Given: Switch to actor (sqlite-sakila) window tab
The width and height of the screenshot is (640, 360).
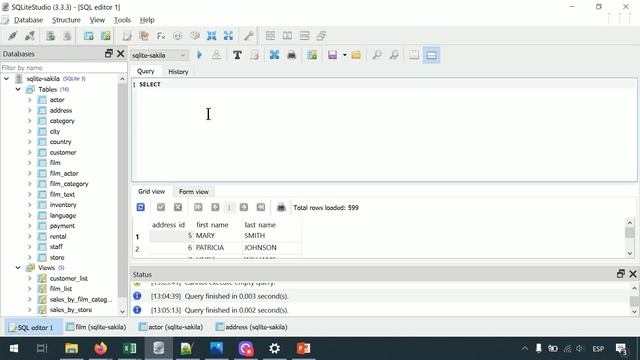Looking at the screenshot, I should (171, 327).
